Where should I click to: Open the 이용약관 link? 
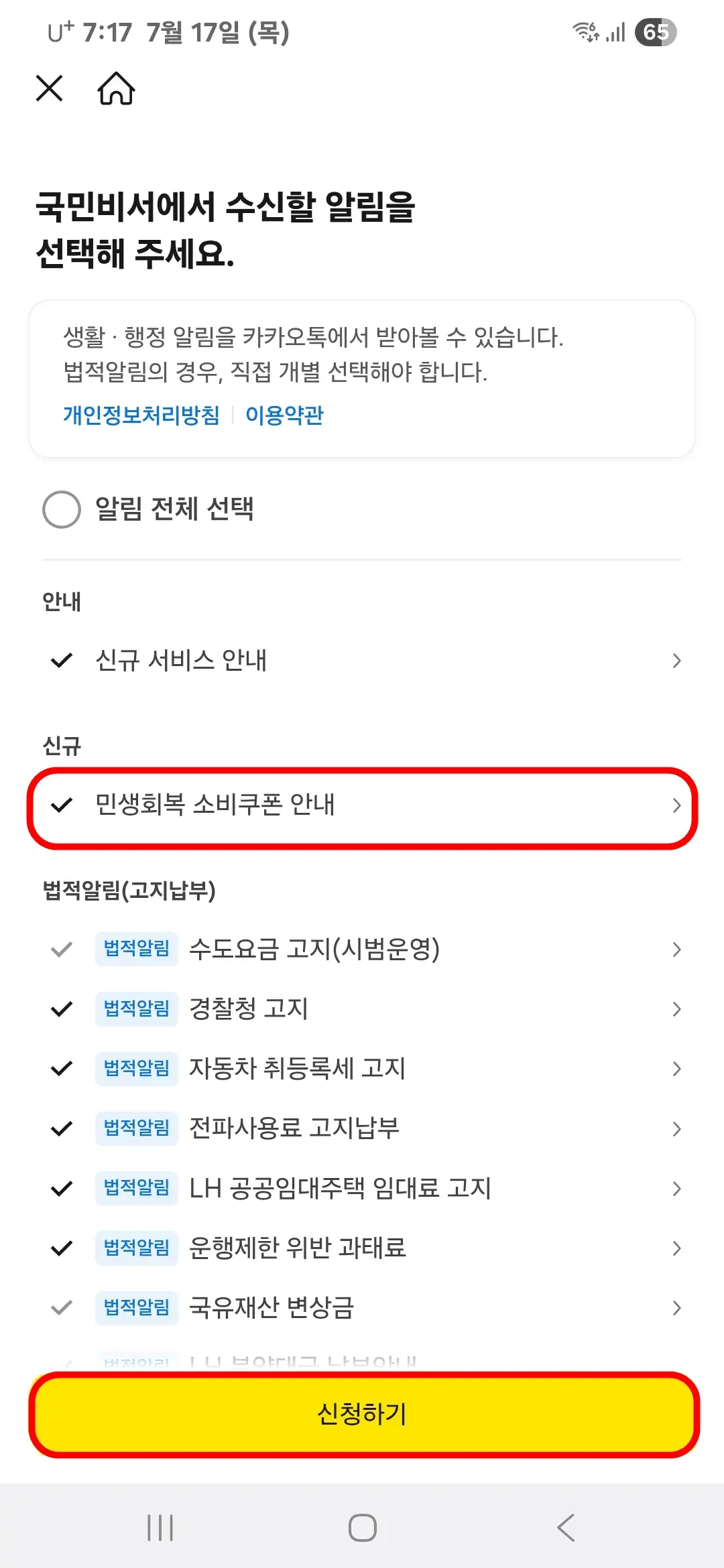click(284, 415)
